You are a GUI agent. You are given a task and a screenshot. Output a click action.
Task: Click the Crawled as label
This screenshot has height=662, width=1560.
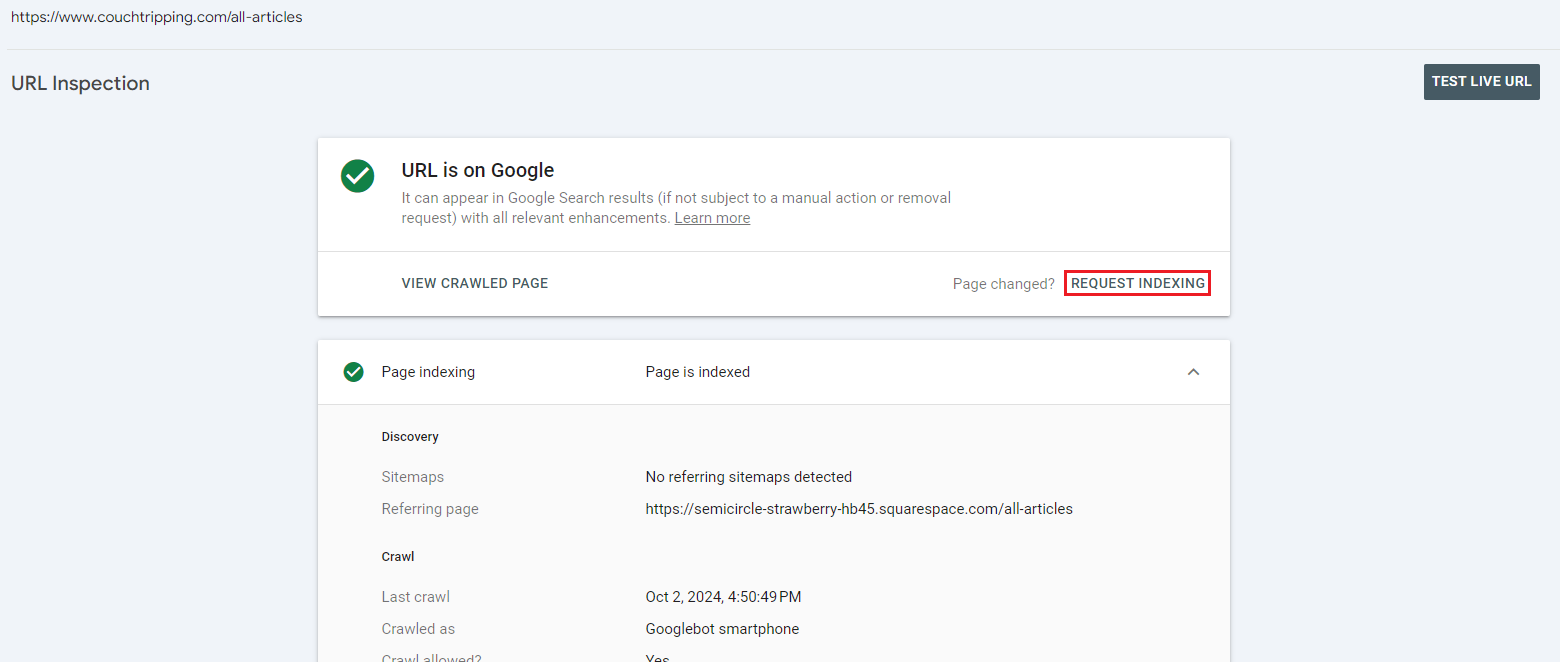pyautogui.click(x=418, y=629)
